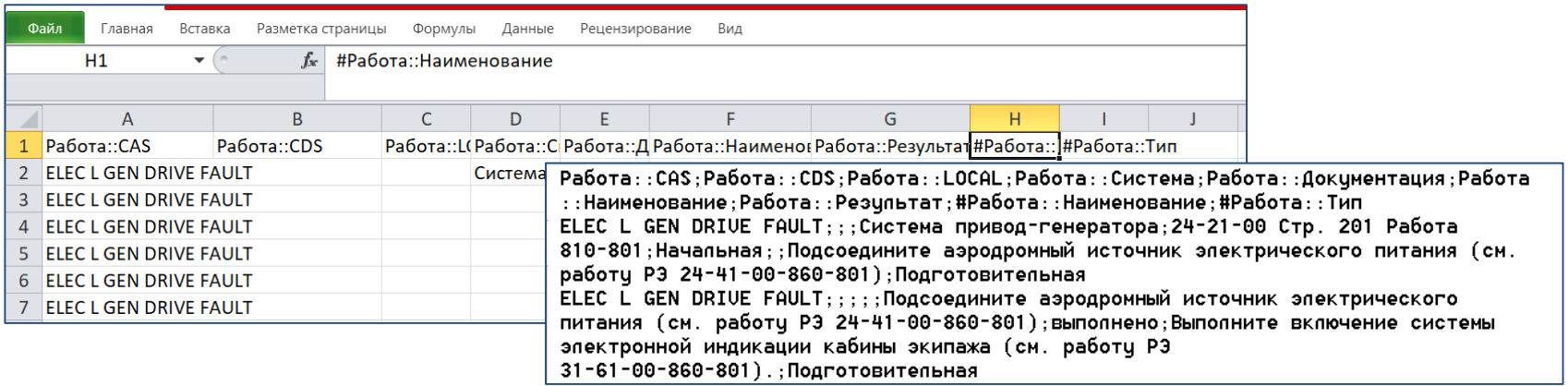Select column A header
This screenshot has width=1568, height=386.
point(127,119)
